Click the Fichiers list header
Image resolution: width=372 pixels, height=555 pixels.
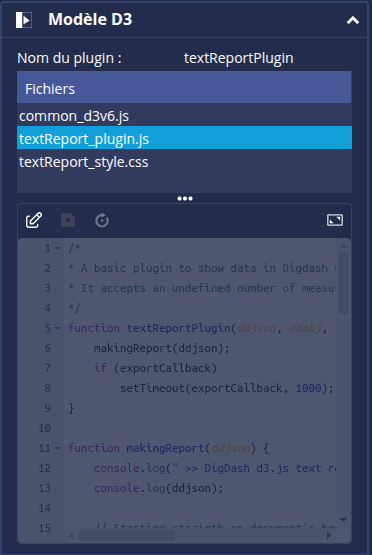click(x=184, y=87)
